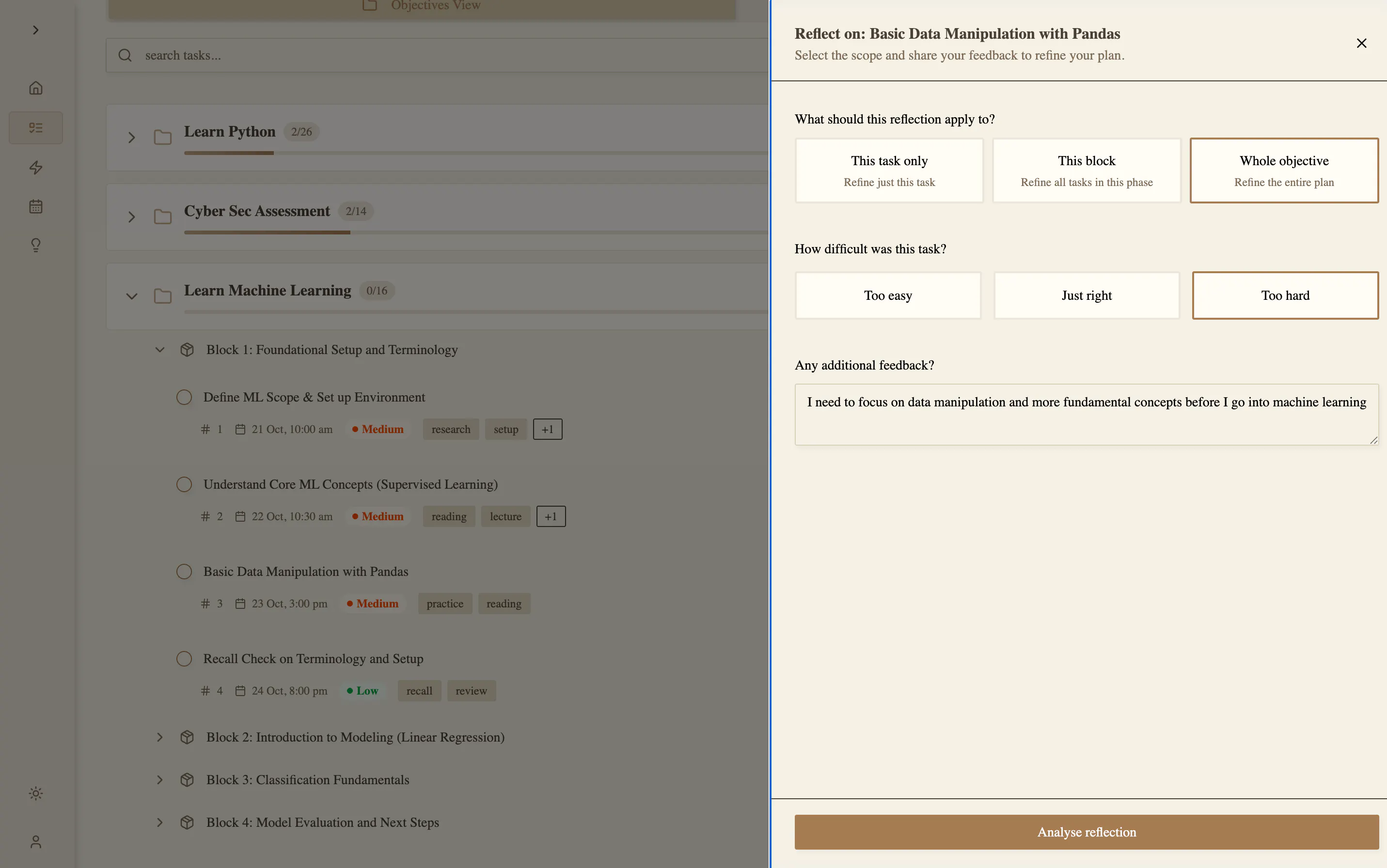The width and height of the screenshot is (1387, 868).
Task: Close the reflection panel
Action: click(x=1361, y=43)
